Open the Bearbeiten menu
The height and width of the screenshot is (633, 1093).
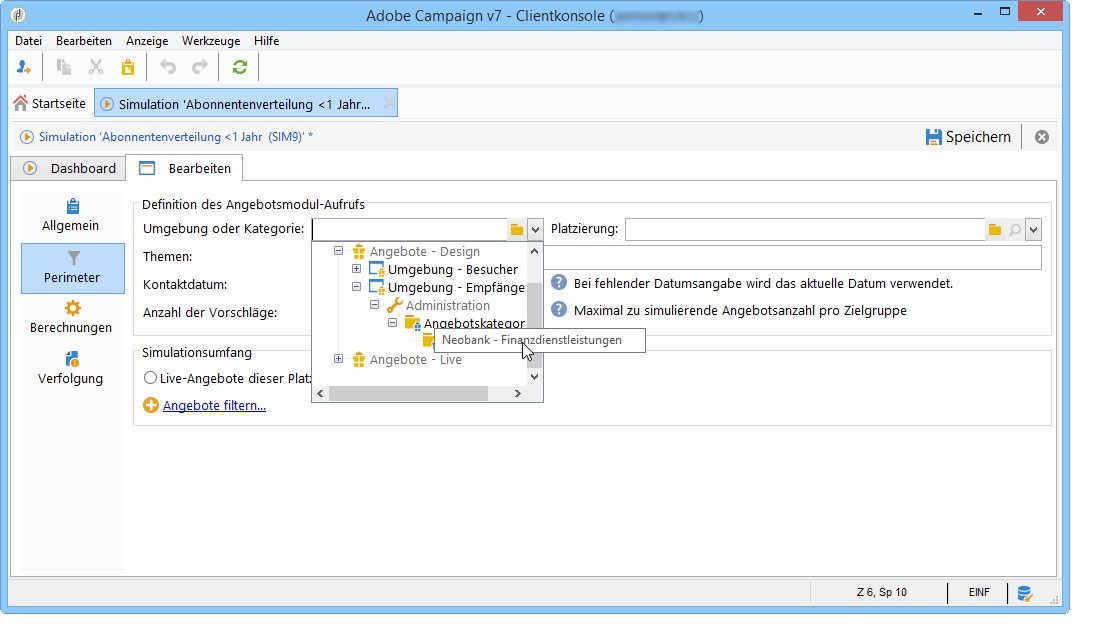(84, 41)
